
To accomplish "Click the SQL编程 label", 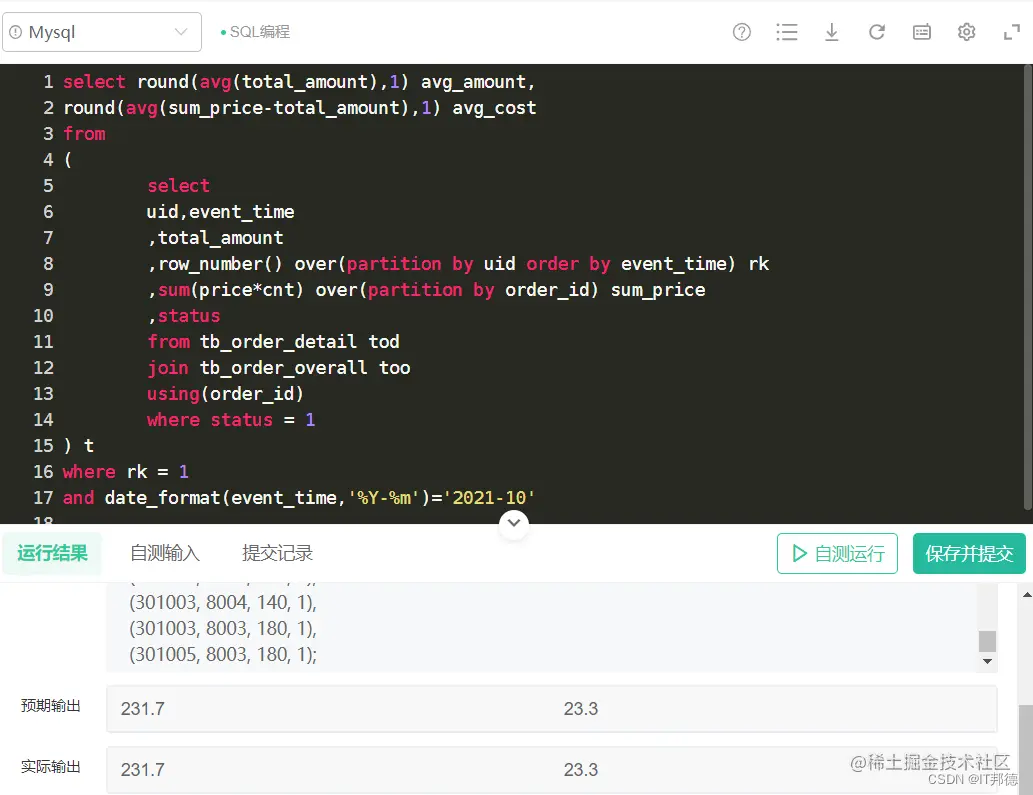I will coord(260,32).
